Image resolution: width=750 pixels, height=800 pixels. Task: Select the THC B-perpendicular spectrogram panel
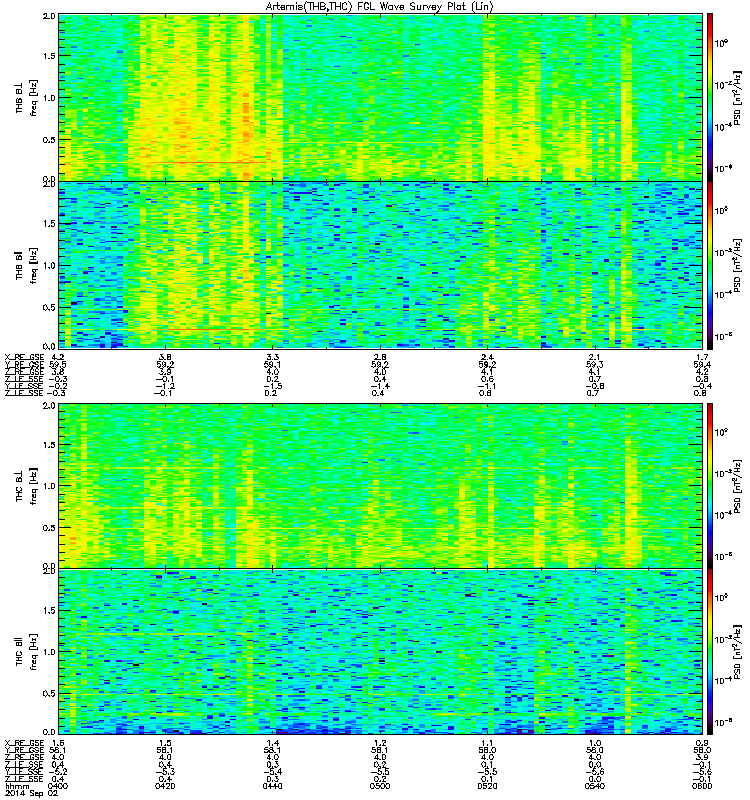380,486
